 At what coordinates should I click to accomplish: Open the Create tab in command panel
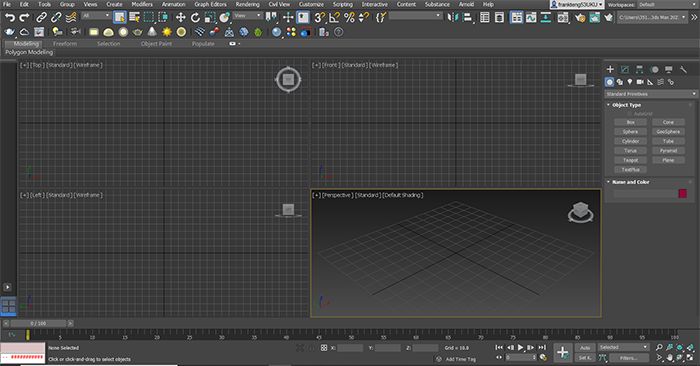pyautogui.click(x=610, y=69)
